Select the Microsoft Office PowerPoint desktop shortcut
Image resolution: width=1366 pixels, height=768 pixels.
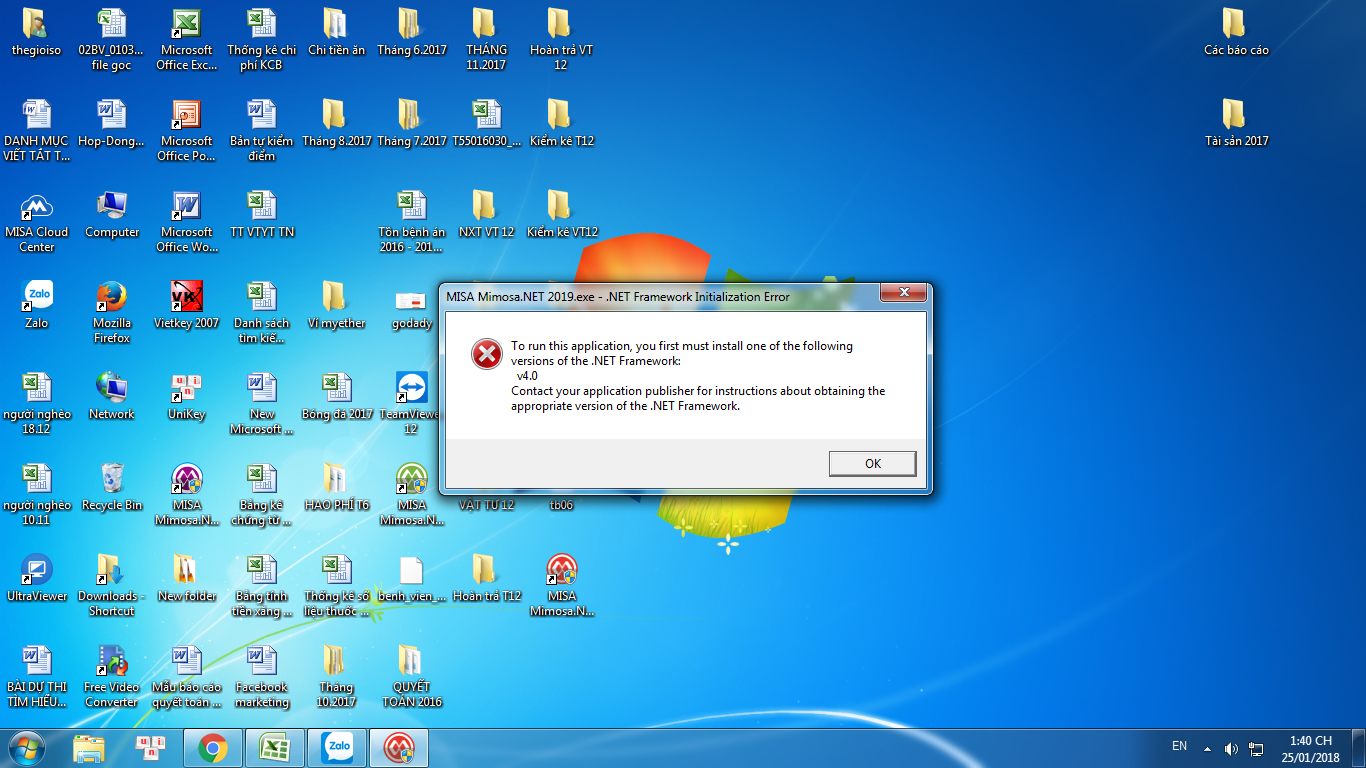click(x=187, y=130)
